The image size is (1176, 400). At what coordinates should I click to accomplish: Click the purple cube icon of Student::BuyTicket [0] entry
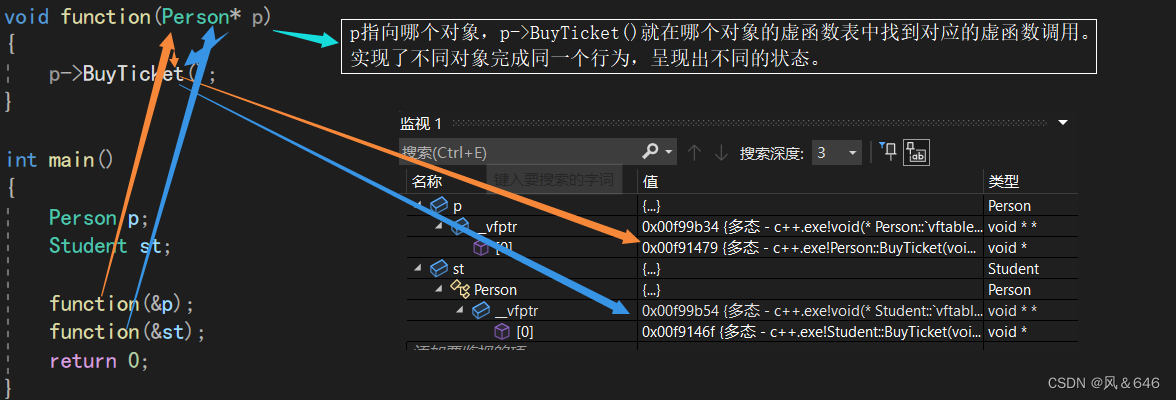502,332
